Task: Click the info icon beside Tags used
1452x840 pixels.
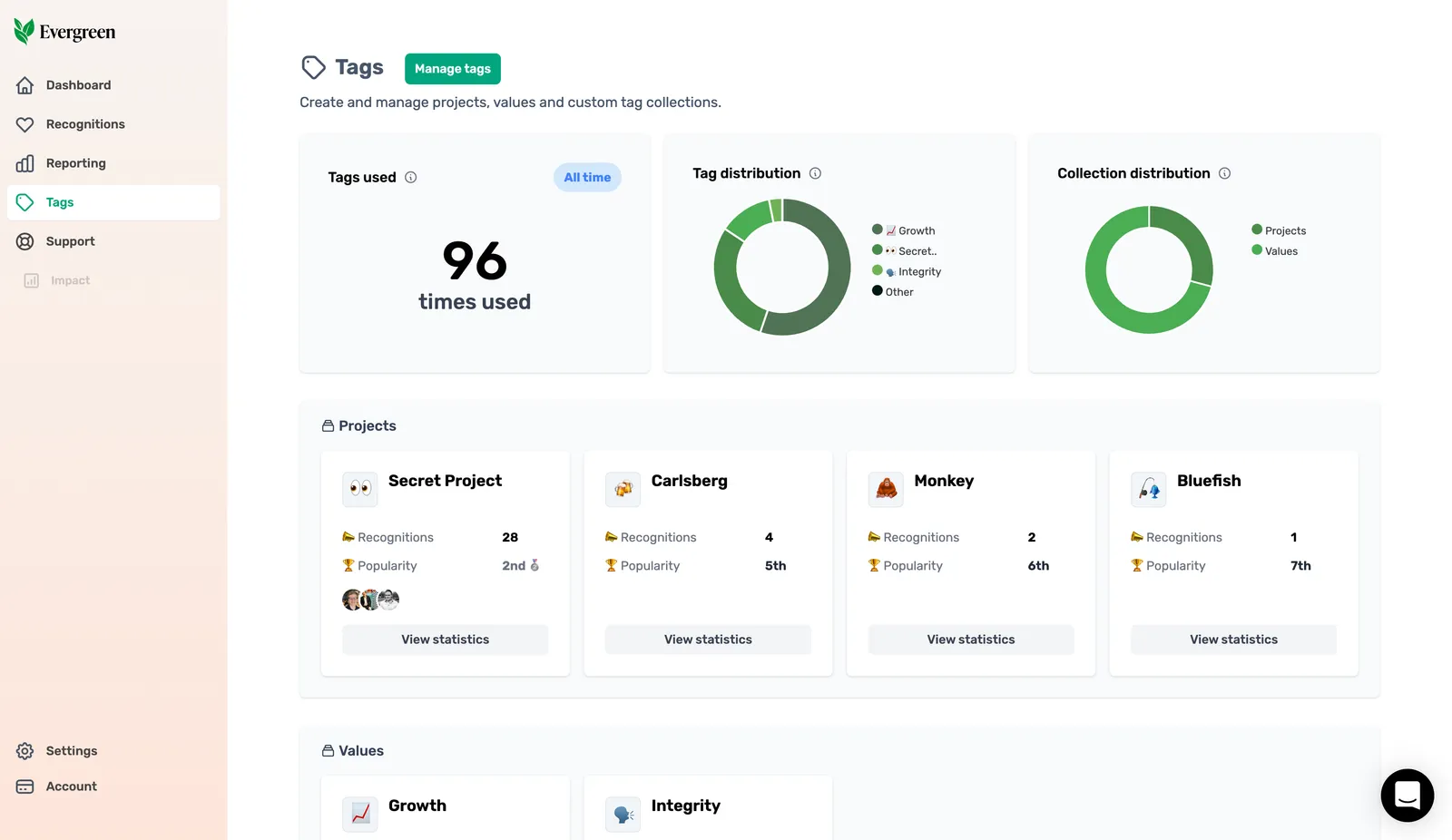Action: (x=410, y=178)
